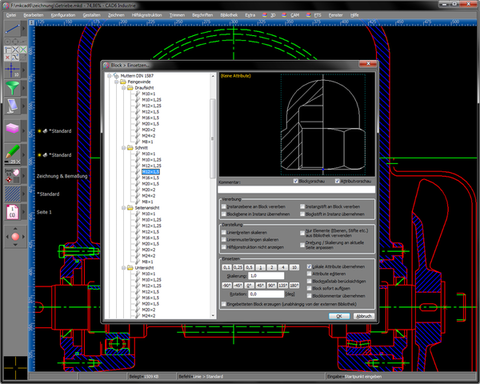
Task: Collapse the Schnitt folder node
Action: (124, 148)
